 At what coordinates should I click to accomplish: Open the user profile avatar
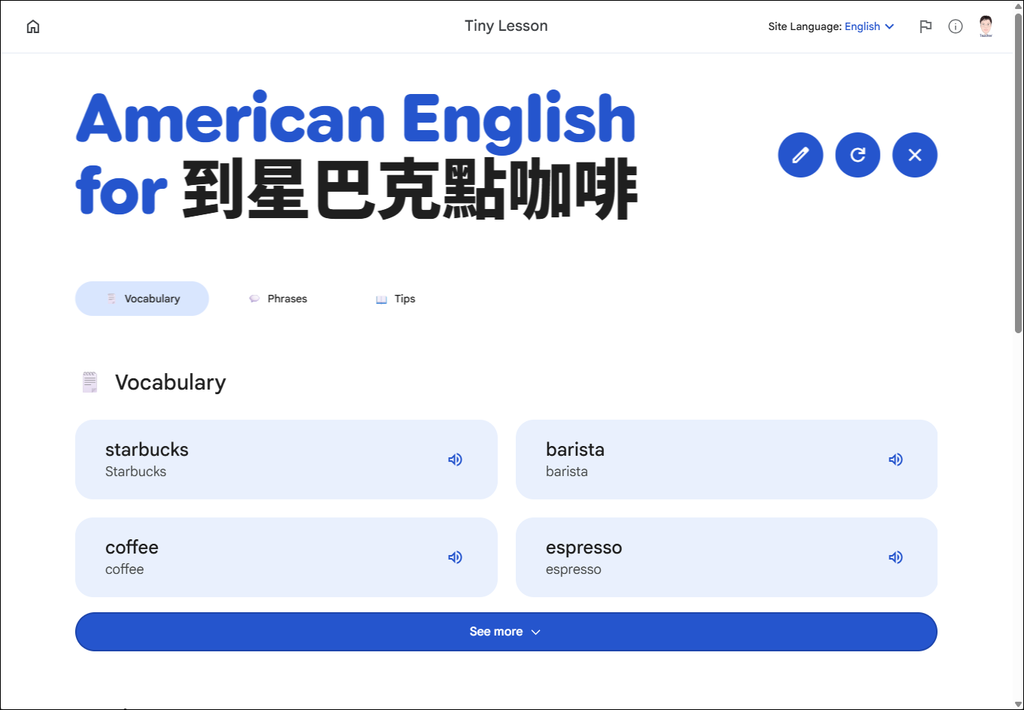pos(985,26)
